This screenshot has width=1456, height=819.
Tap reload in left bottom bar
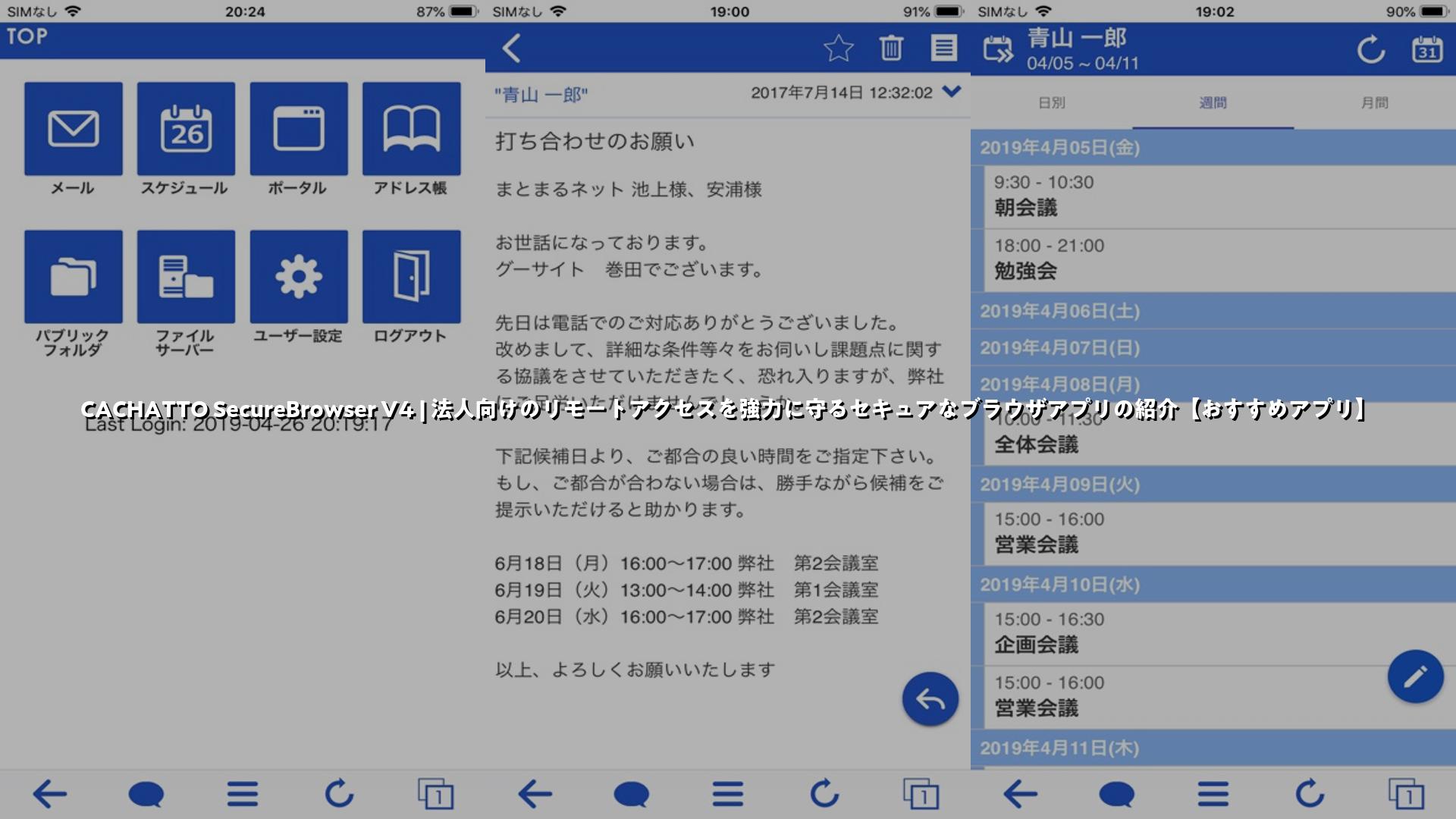pos(339,794)
